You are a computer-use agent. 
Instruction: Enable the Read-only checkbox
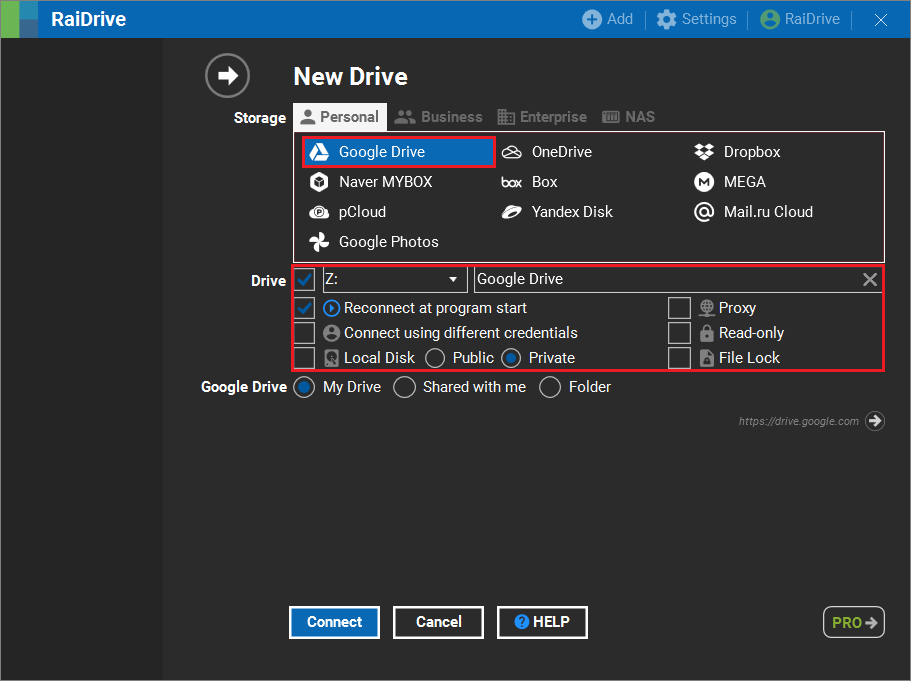[x=680, y=333]
